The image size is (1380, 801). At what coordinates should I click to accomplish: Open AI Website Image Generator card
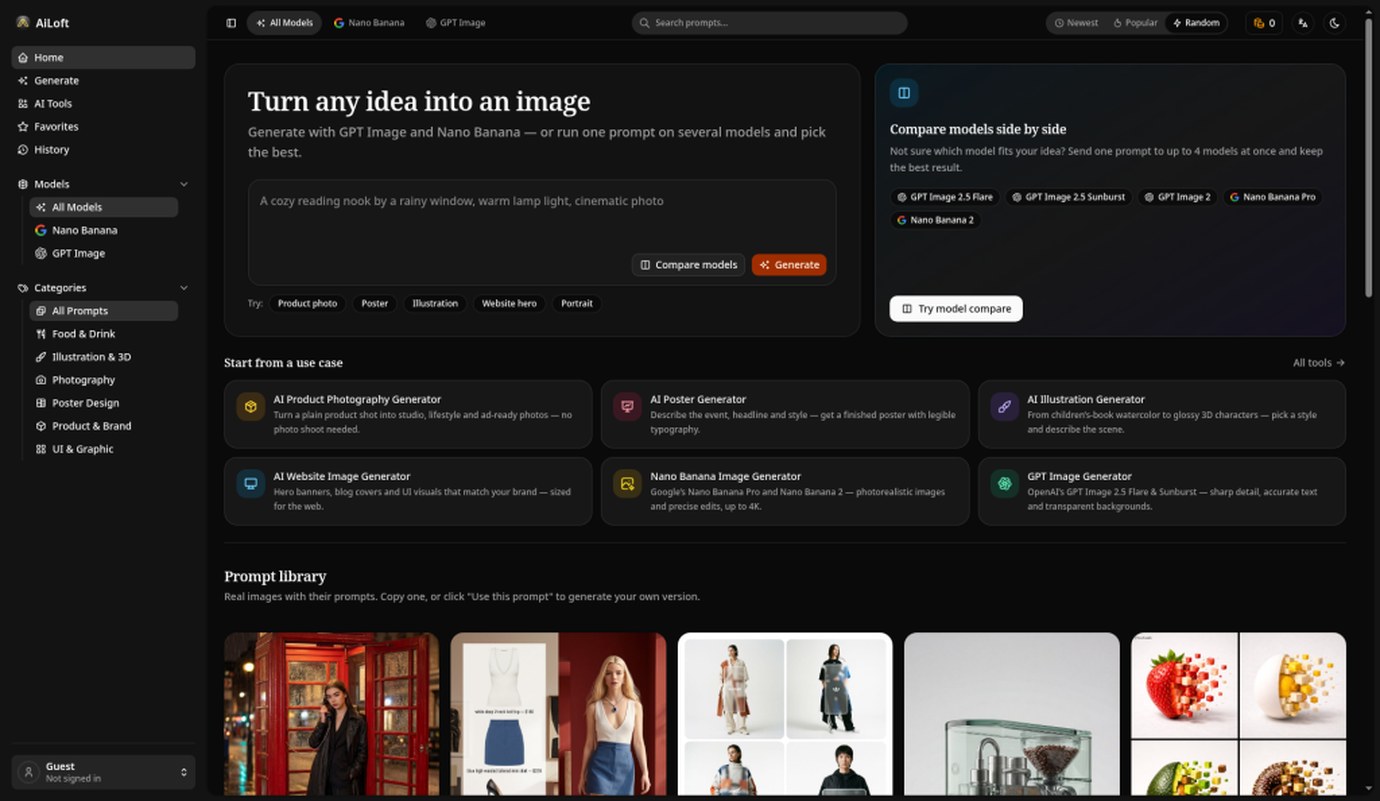tap(408, 491)
